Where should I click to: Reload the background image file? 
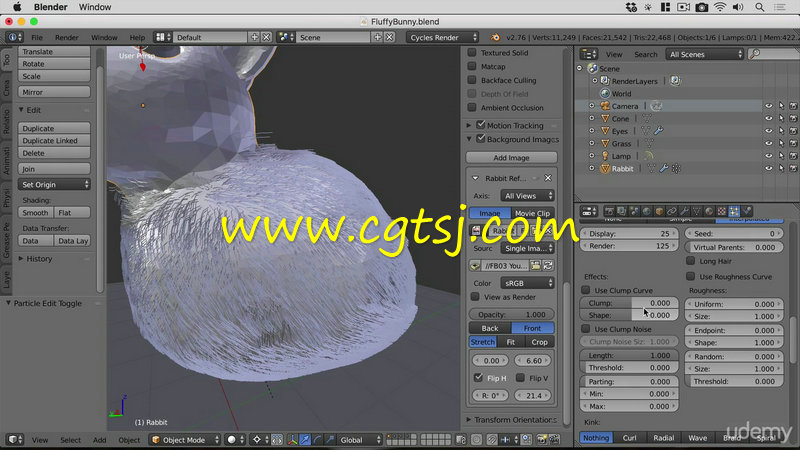point(548,265)
